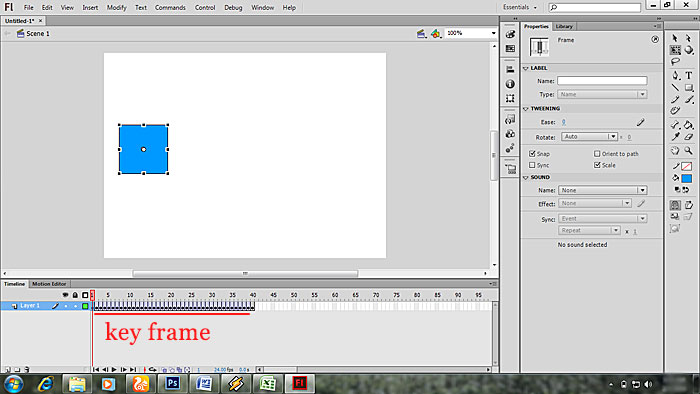Enable the Orient to path checkbox

[x=597, y=153]
